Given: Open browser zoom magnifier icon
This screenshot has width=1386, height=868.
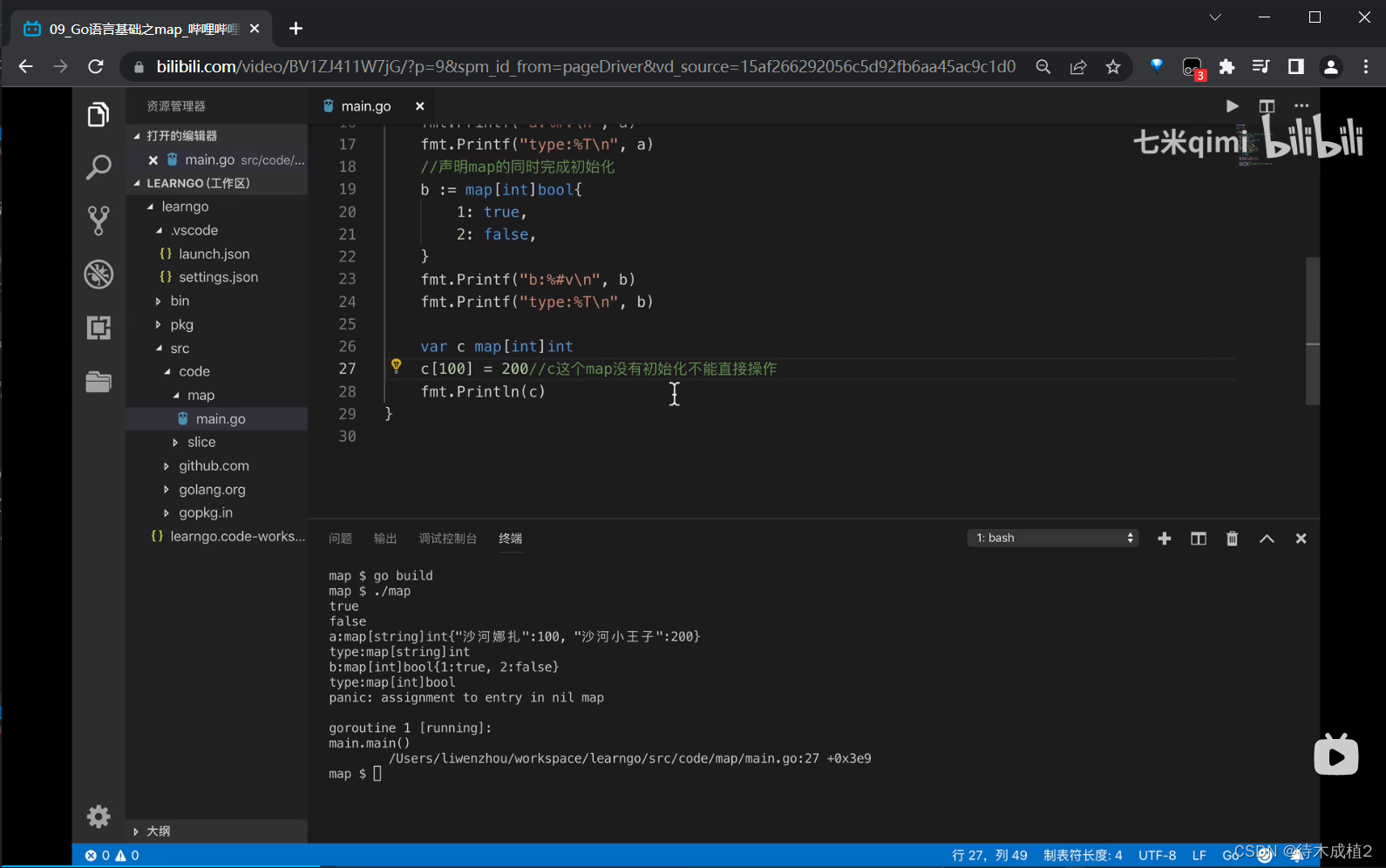Looking at the screenshot, I should (x=1043, y=67).
